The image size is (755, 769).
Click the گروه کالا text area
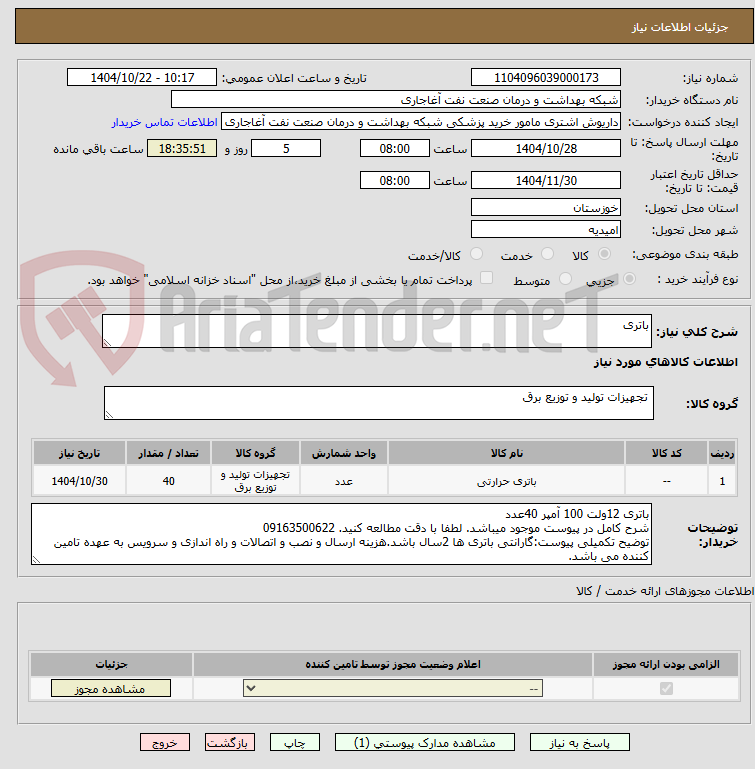coord(379,403)
